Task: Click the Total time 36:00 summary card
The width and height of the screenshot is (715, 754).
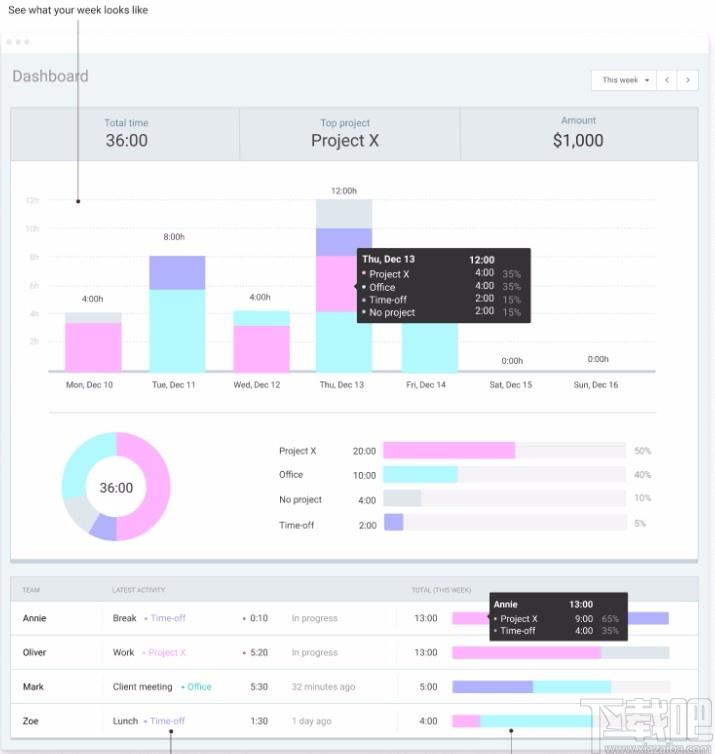Action: pos(125,134)
